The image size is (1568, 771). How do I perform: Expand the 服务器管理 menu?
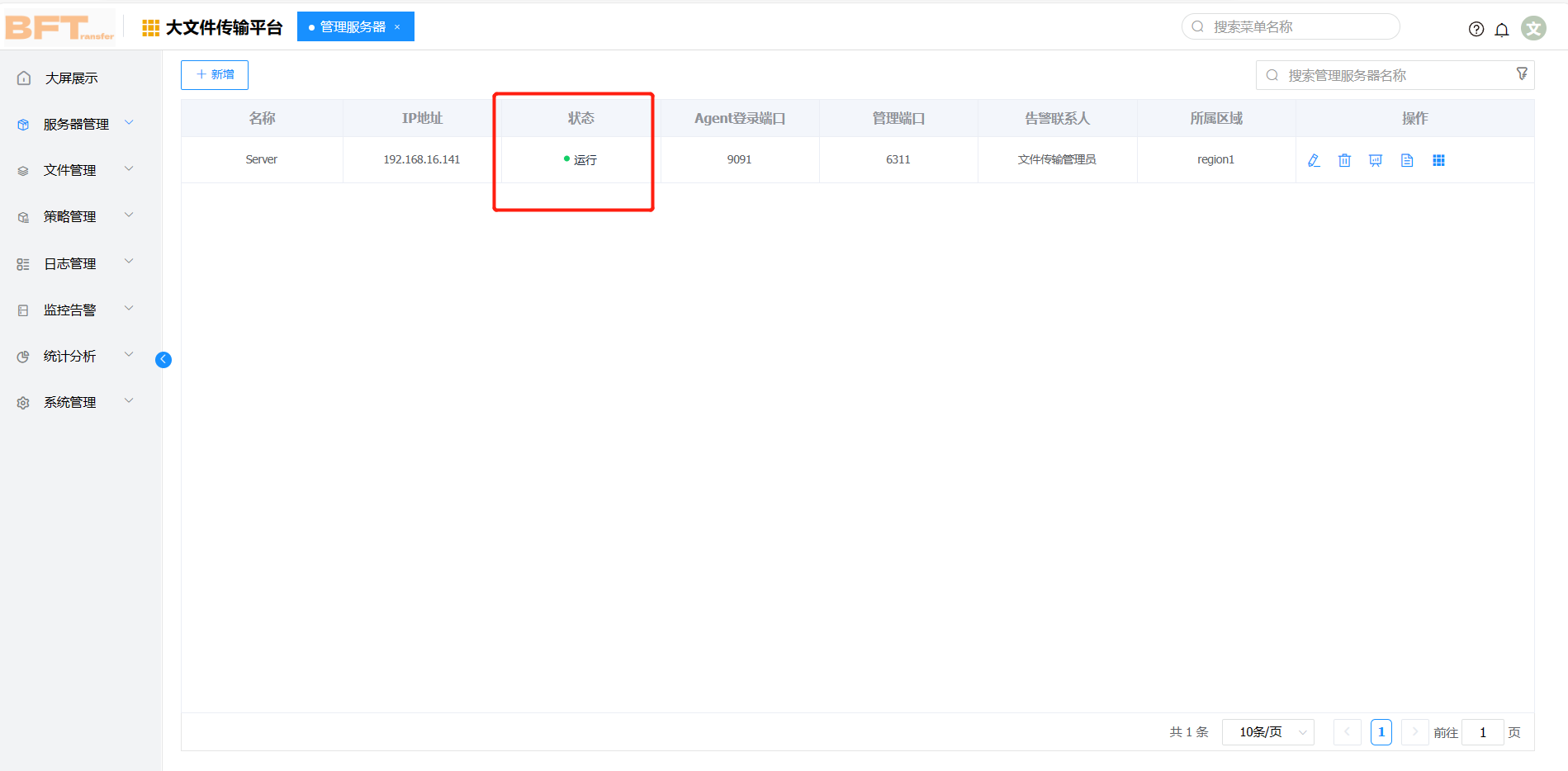pos(76,124)
